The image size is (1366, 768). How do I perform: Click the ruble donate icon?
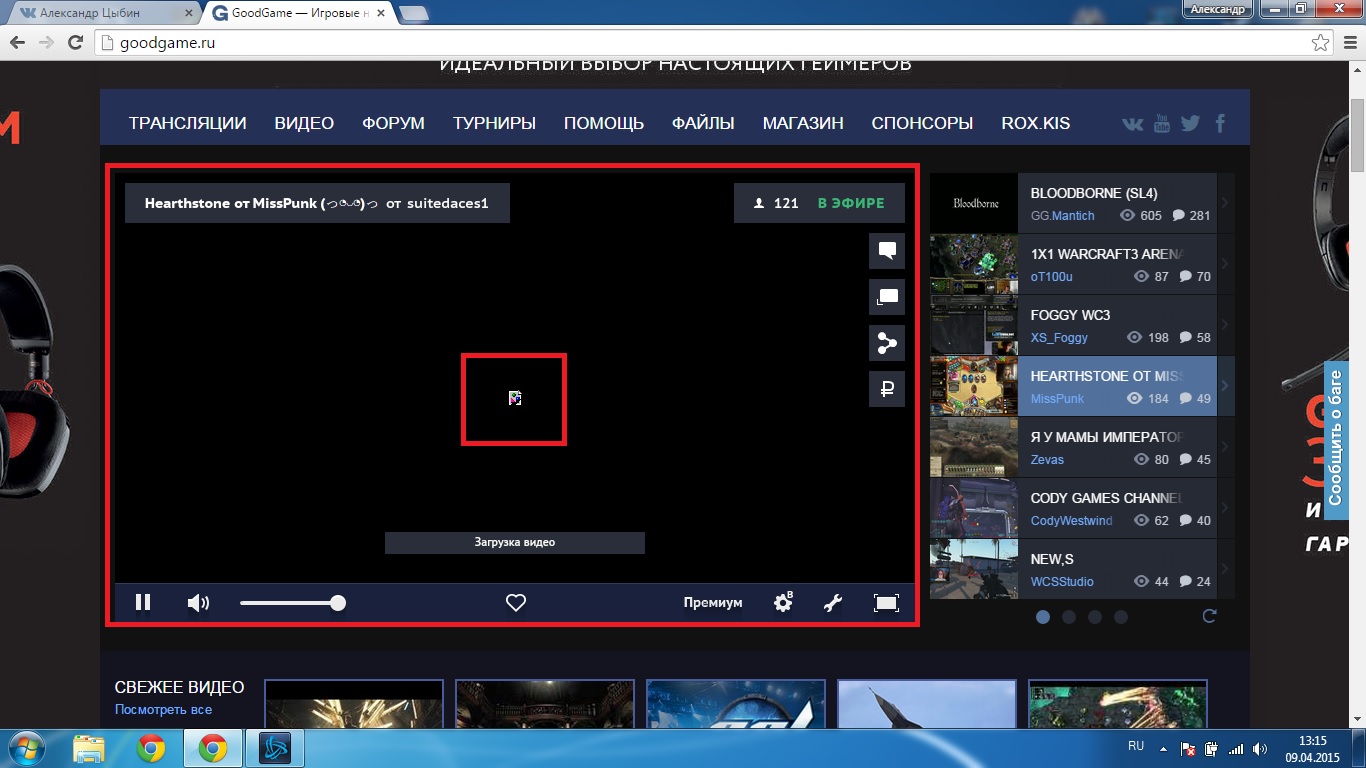(887, 389)
